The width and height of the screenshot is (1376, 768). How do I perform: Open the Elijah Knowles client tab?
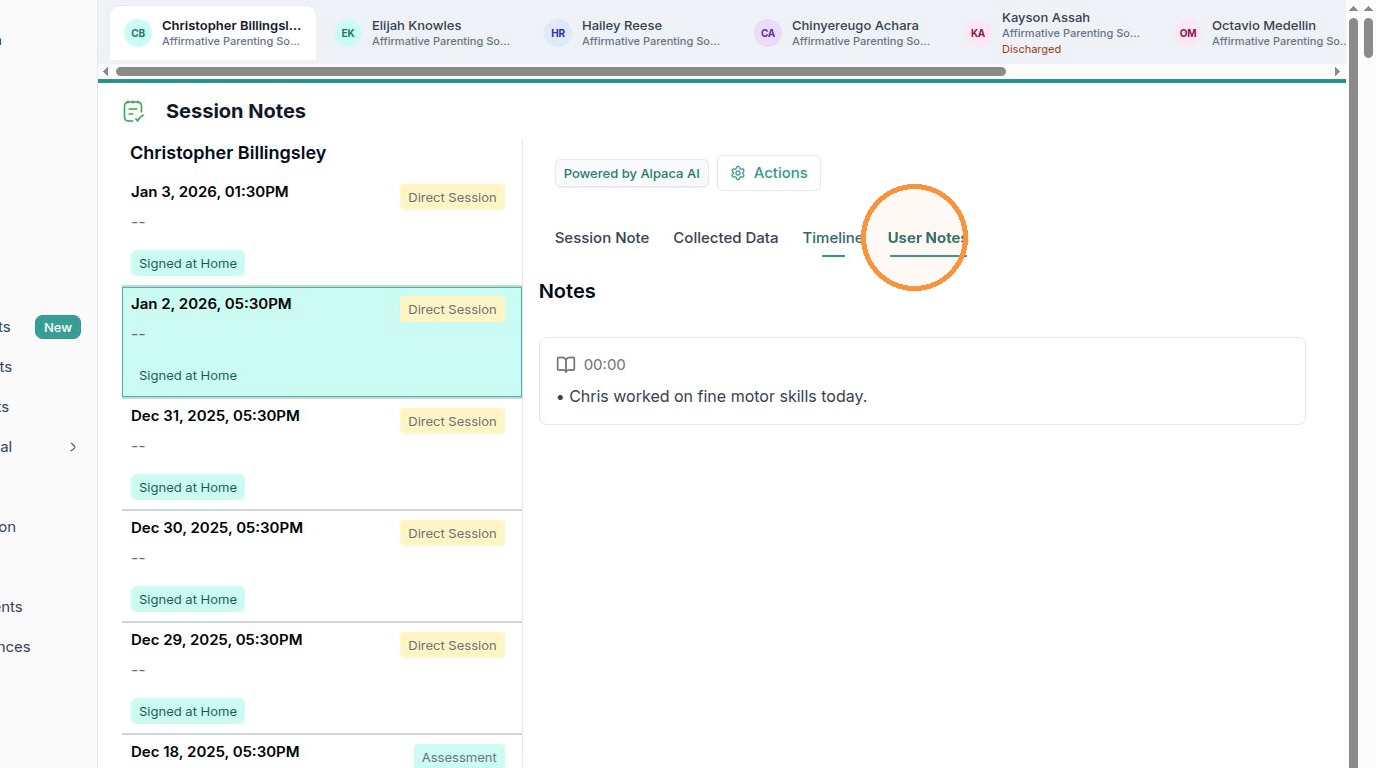tap(423, 33)
